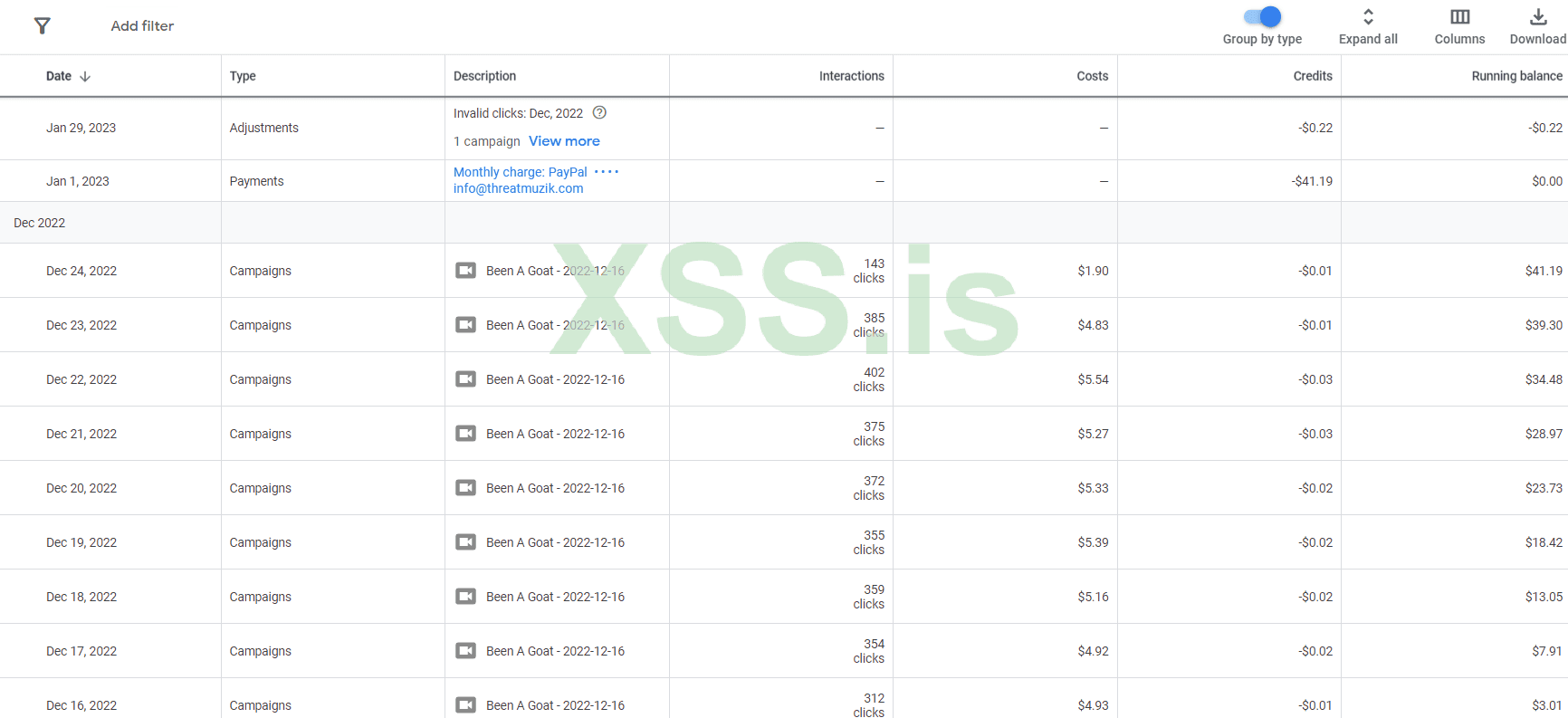Screen dimensions: 1568x718
Task: Collapse the Dec 2022 group row
Action: 40,223
